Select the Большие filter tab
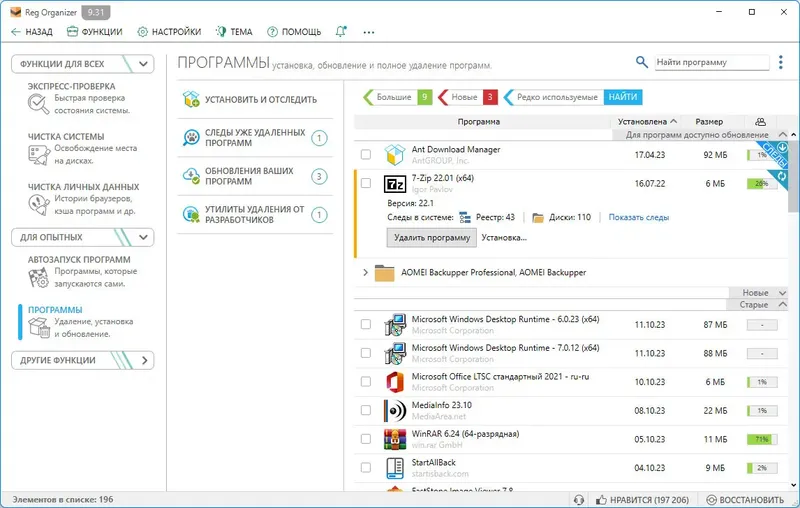This screenshot has width=800, height=508. point(397,97)
